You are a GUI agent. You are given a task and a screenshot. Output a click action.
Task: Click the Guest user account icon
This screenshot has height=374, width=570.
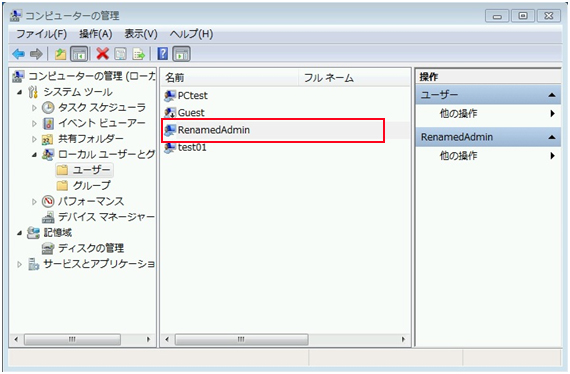pyautogui.click(x=170, y=113)
